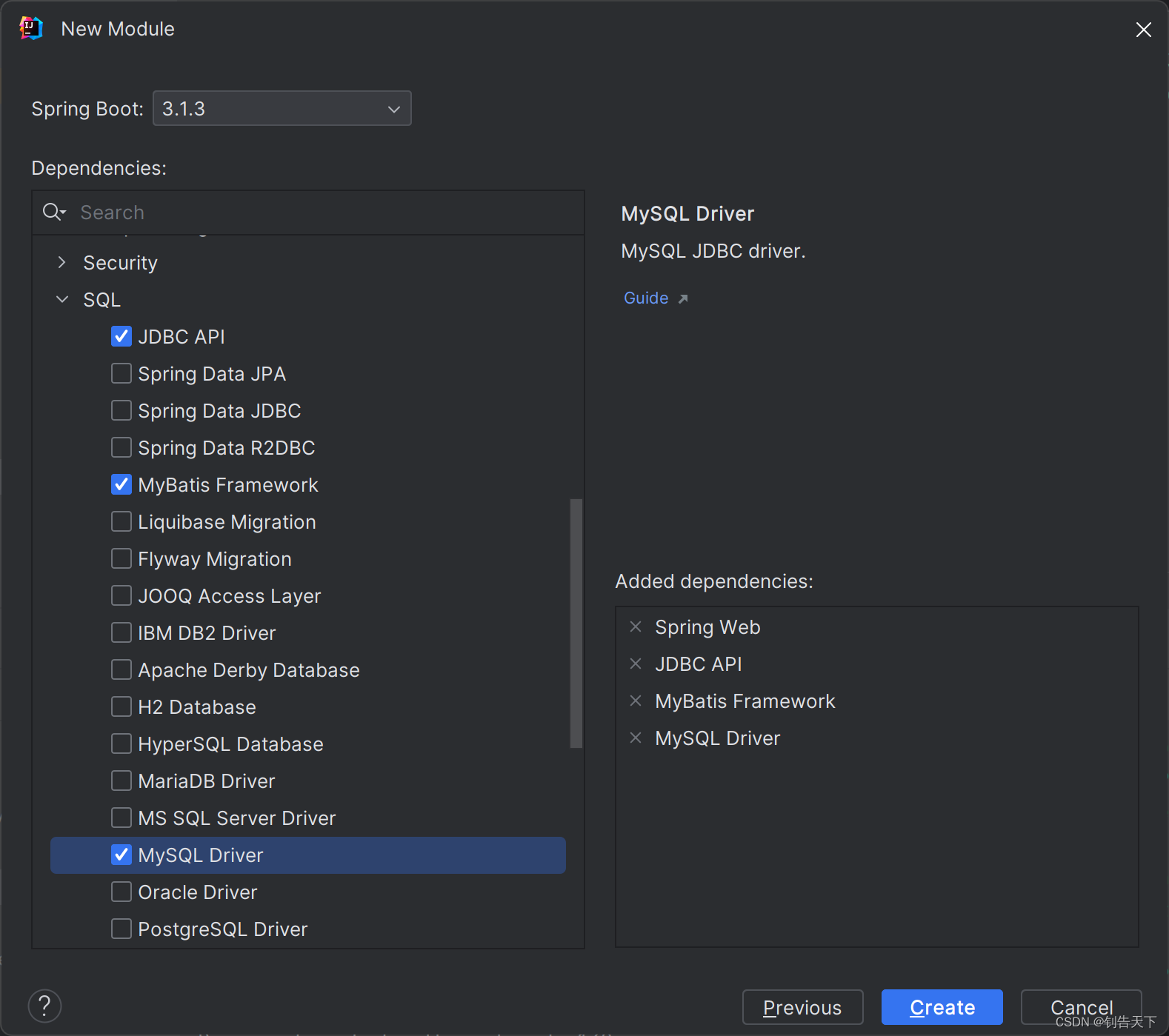Check the Oracle Driver checkbox
Image resolution: width=1169 pixels, height=1036 pixels.
coord(121,892)
